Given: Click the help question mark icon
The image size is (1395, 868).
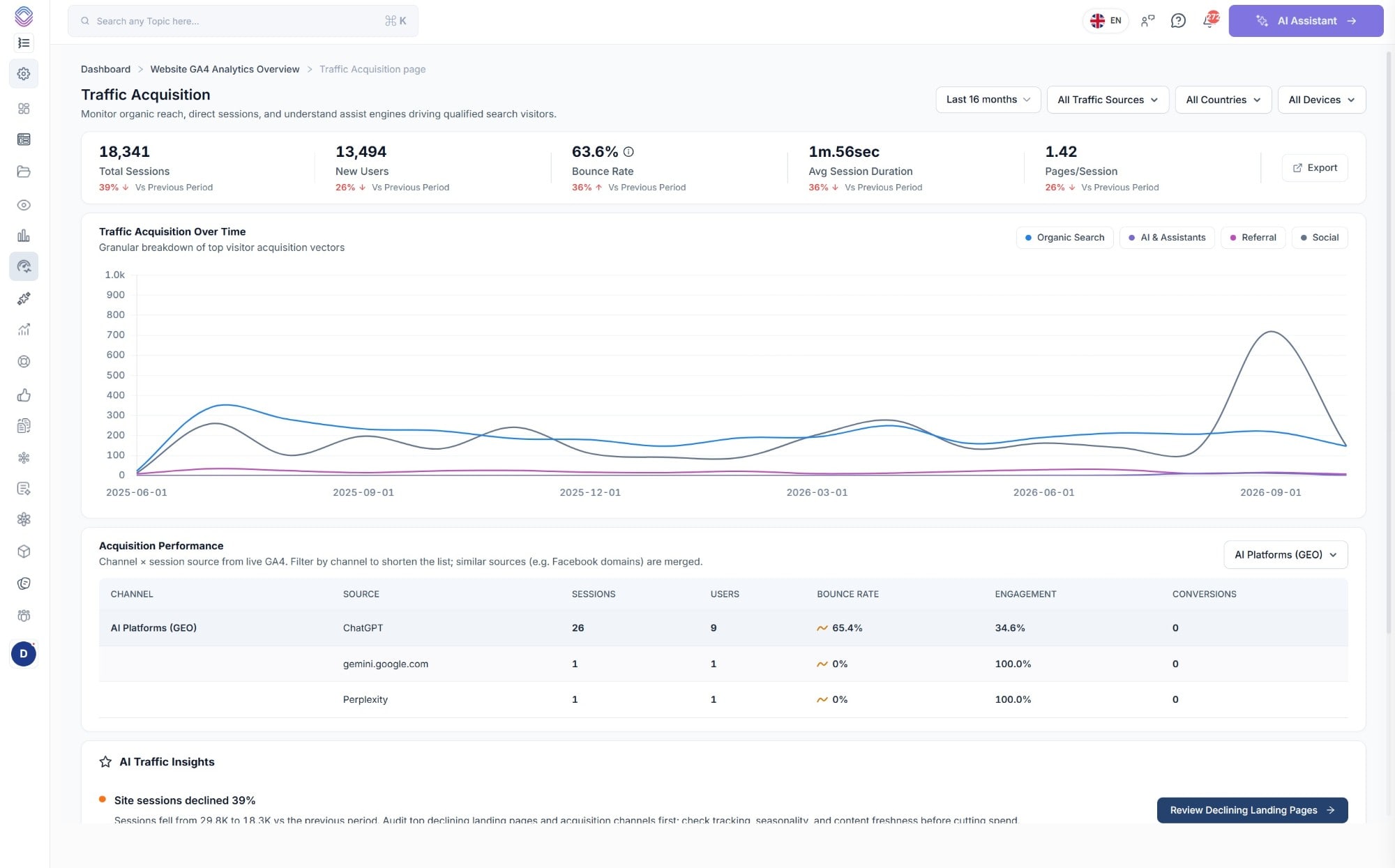Looking at the screenshot, I should click(1178, 21).
